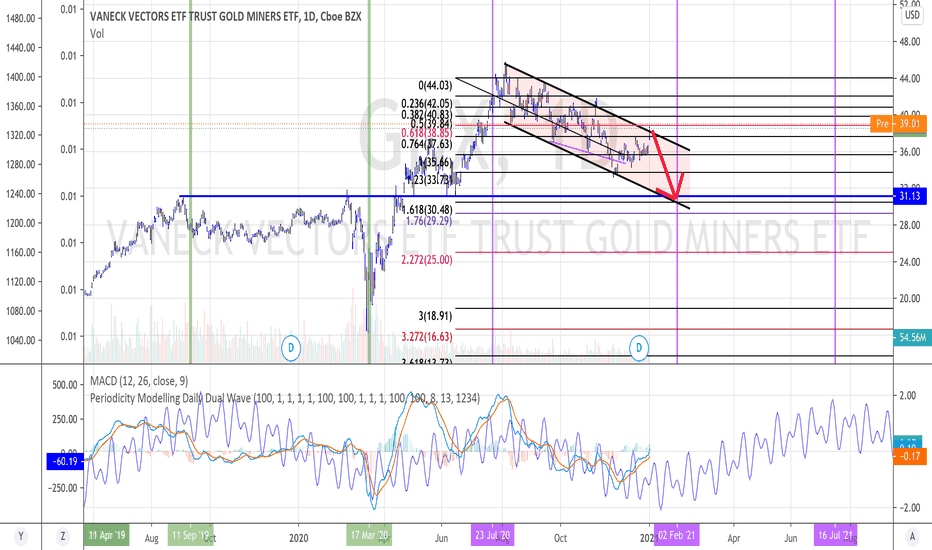This screenshot has width=932, height=550.
Task: Click the Y button on the time axis
Action: (x=21, y=537)
